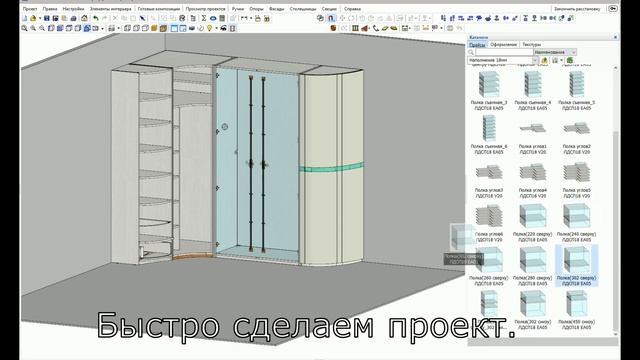This screenshot has height=360, width=640.
Task: Click the green undo arrow
Action: (x=96, y=18)
